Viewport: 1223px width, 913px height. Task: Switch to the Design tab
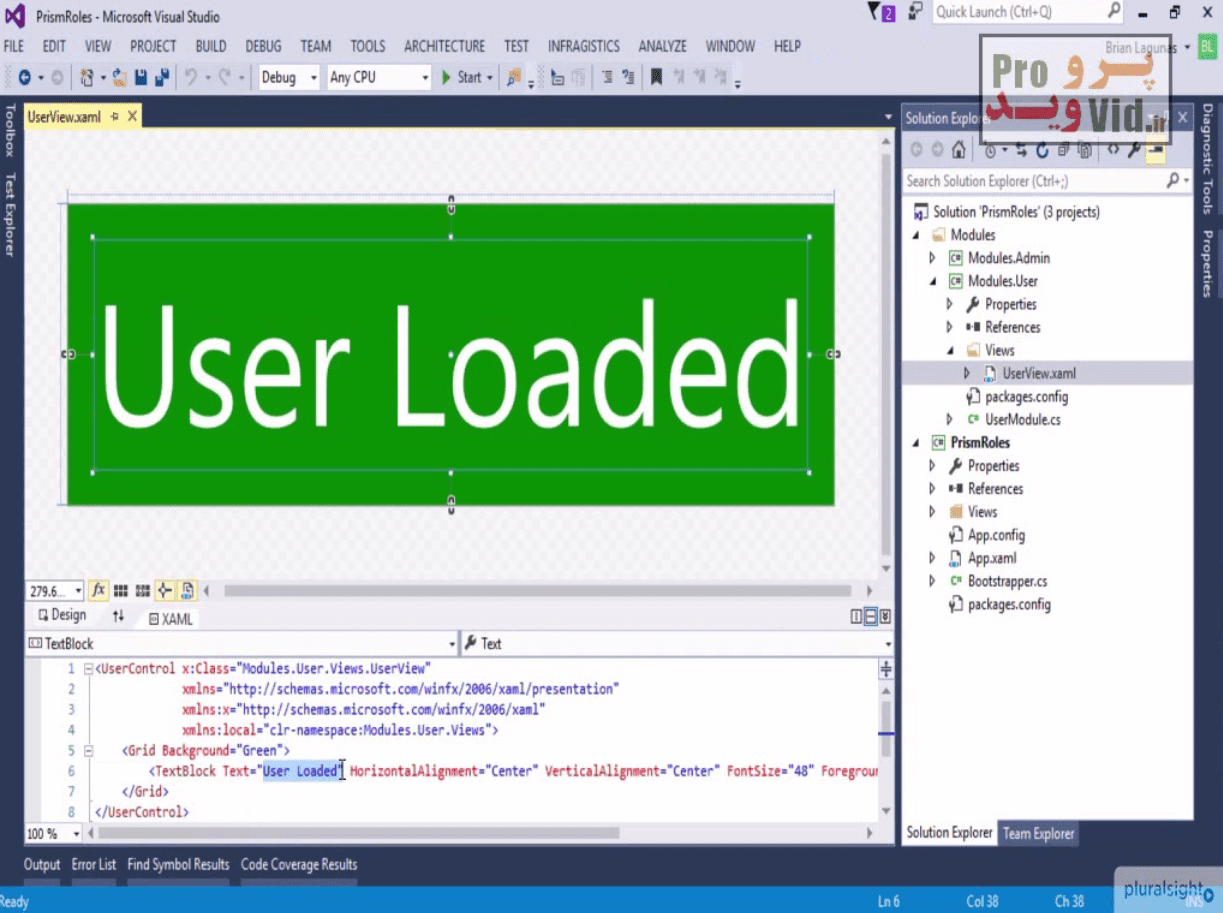[x=62, y=615]
